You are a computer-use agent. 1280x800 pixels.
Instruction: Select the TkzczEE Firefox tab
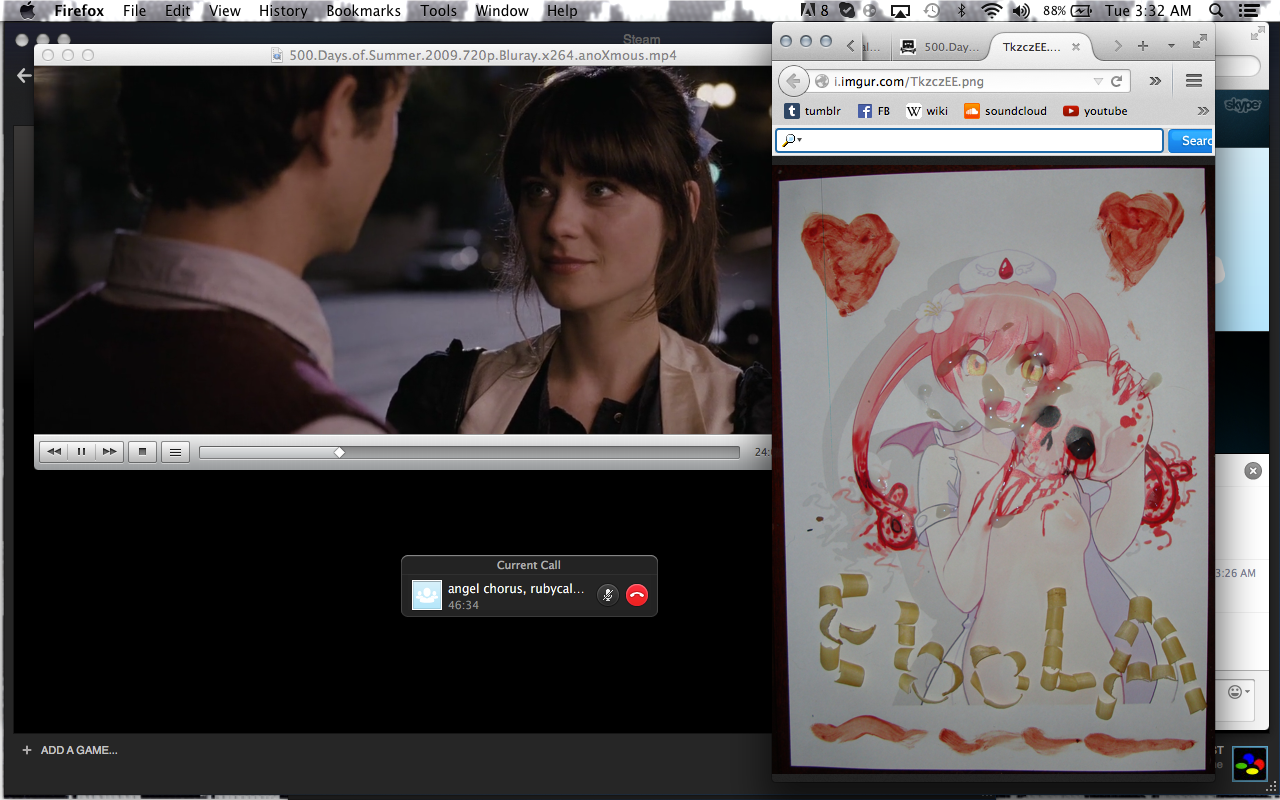click(1032, 46)
